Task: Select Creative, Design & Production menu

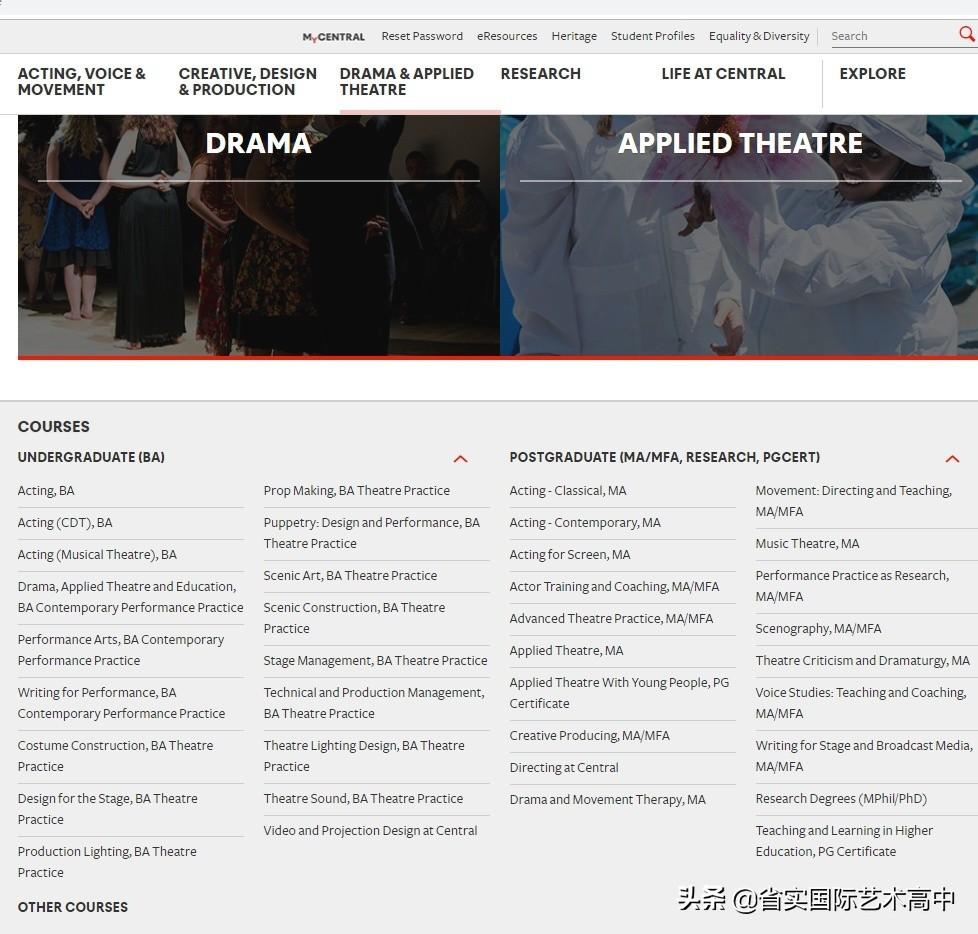Action: (x=247, y=82)
